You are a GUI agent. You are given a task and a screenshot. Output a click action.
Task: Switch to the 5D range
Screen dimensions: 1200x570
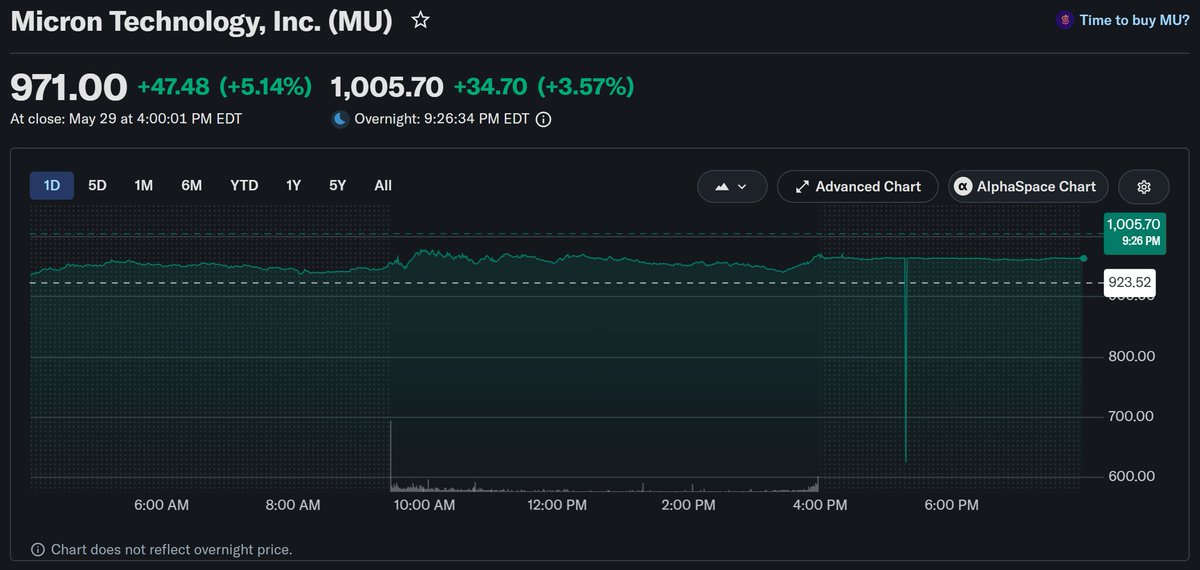pyautogui.click(x=97, y=185)
